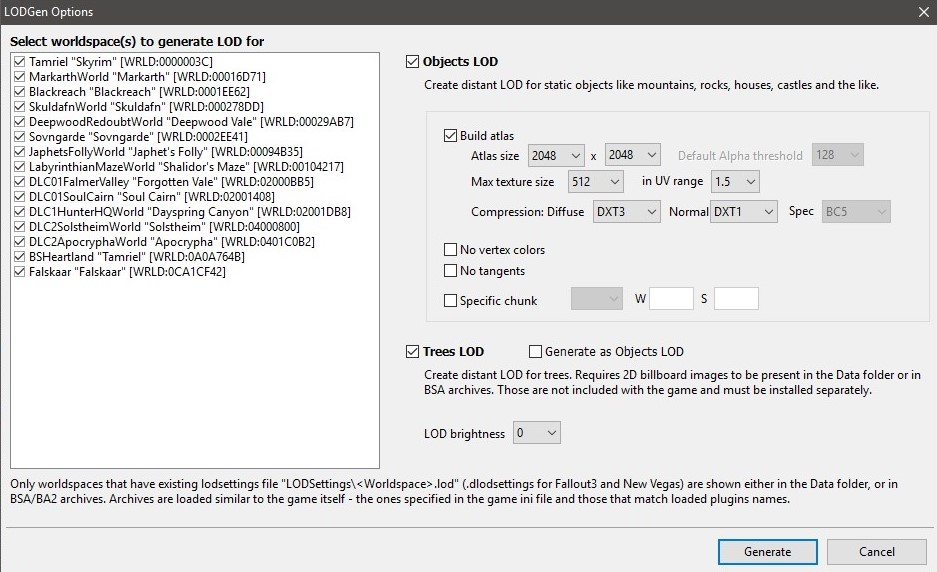Toggle DLC01FalmerValley "Forgotten Vale" checkbox
This screenshot has width=937, height=572.
tap(19, 182)
